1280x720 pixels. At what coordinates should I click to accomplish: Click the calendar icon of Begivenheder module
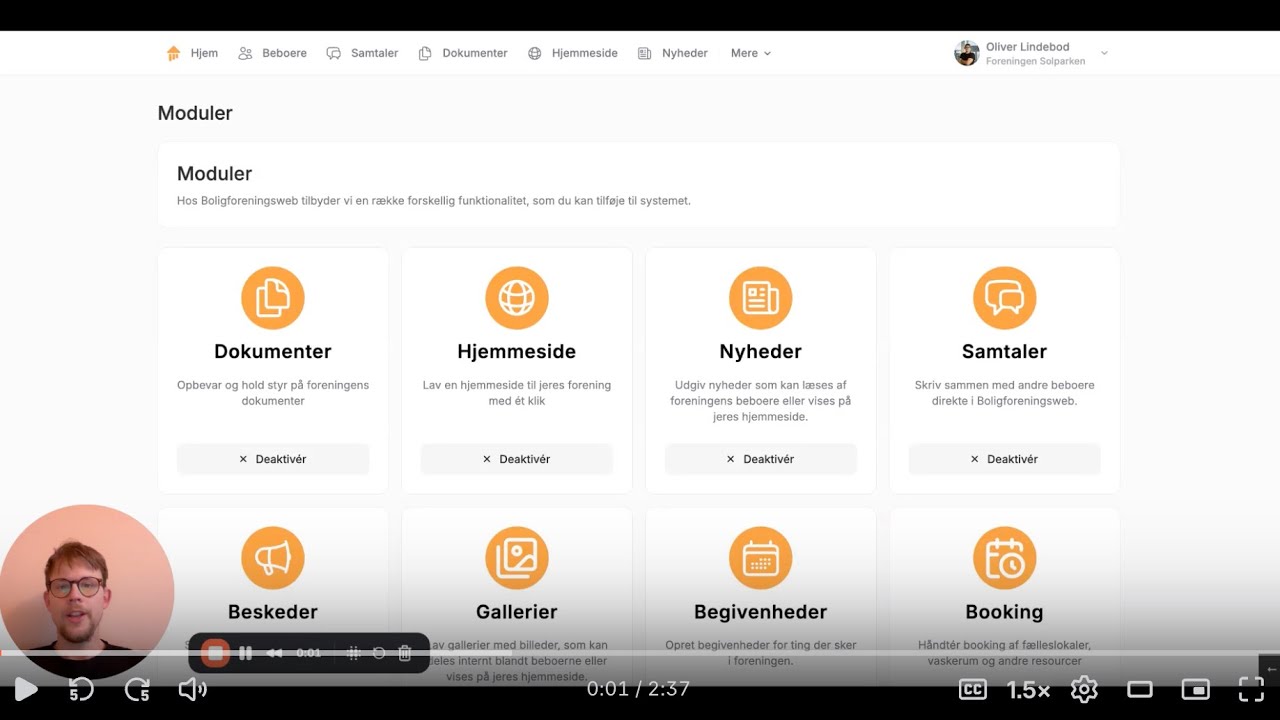761,558
